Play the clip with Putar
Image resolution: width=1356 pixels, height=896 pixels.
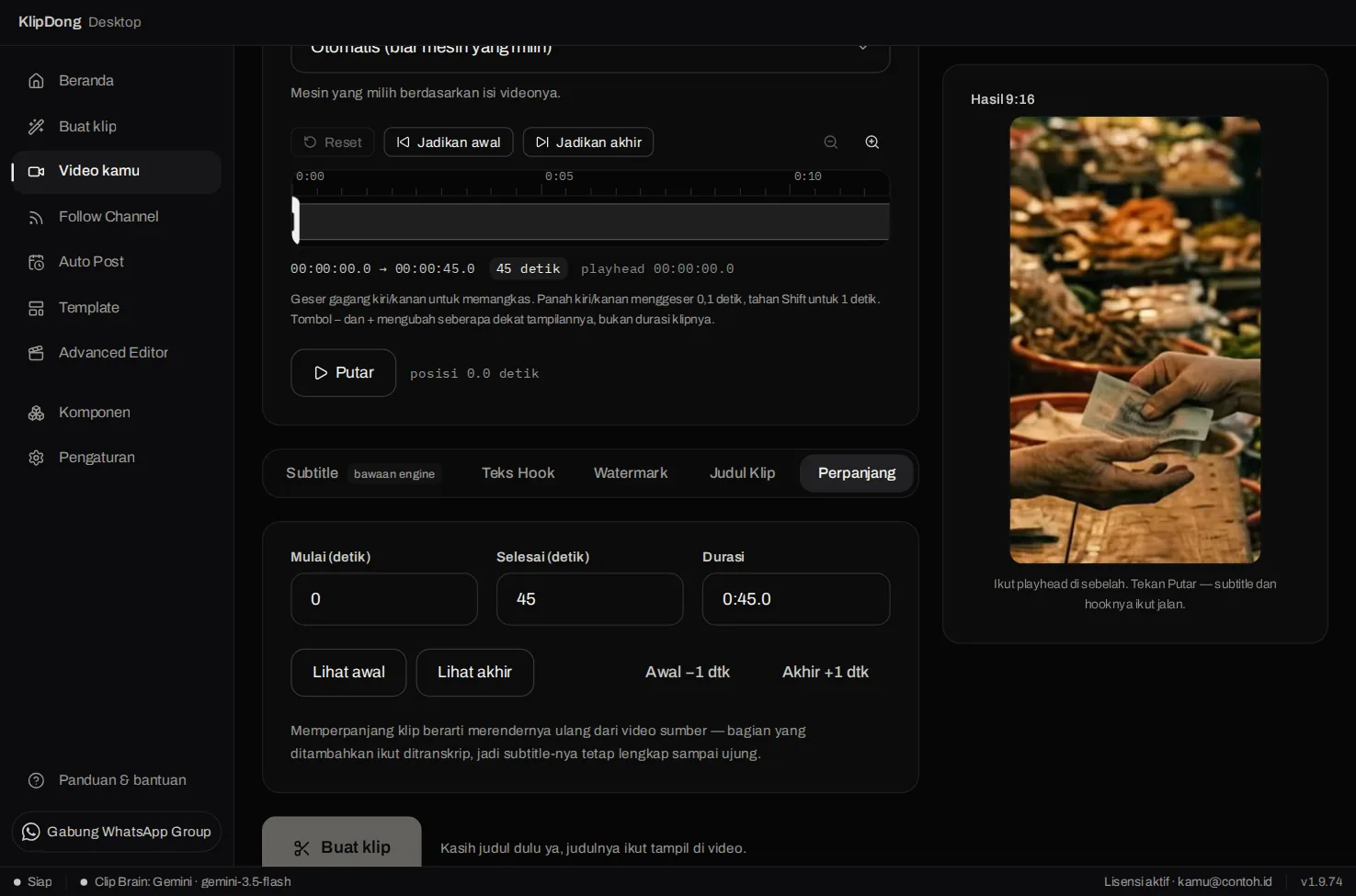344,373
